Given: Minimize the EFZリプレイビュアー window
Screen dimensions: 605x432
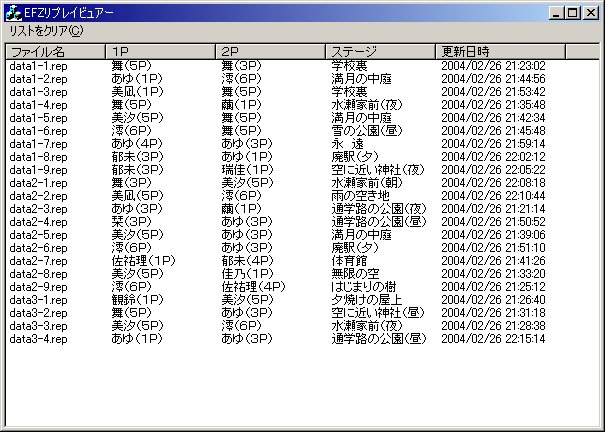Looking at the screenshot, I should tap(556, 13).
